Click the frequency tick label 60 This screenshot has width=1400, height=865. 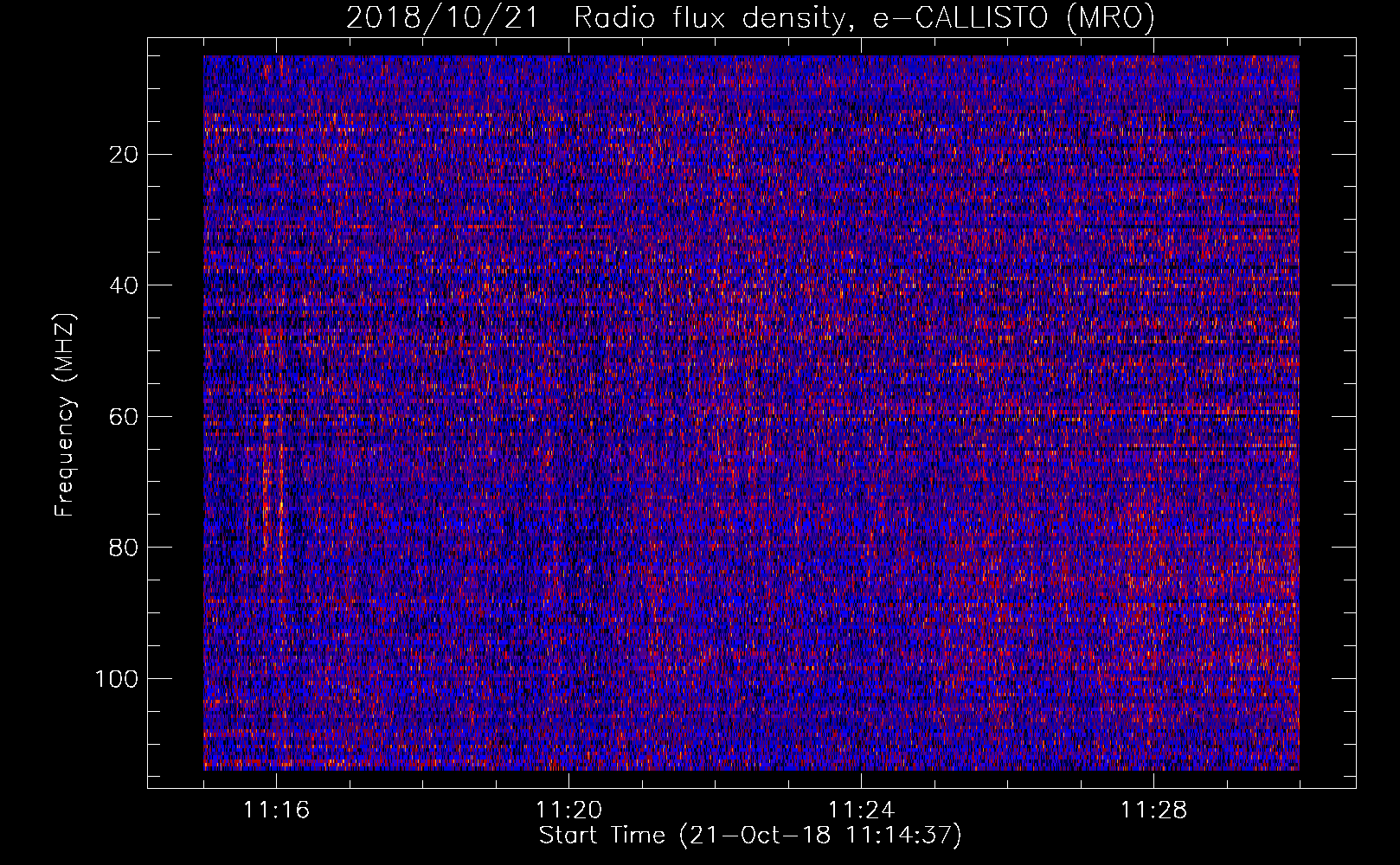pyautogui.click(x=125, y=416)
